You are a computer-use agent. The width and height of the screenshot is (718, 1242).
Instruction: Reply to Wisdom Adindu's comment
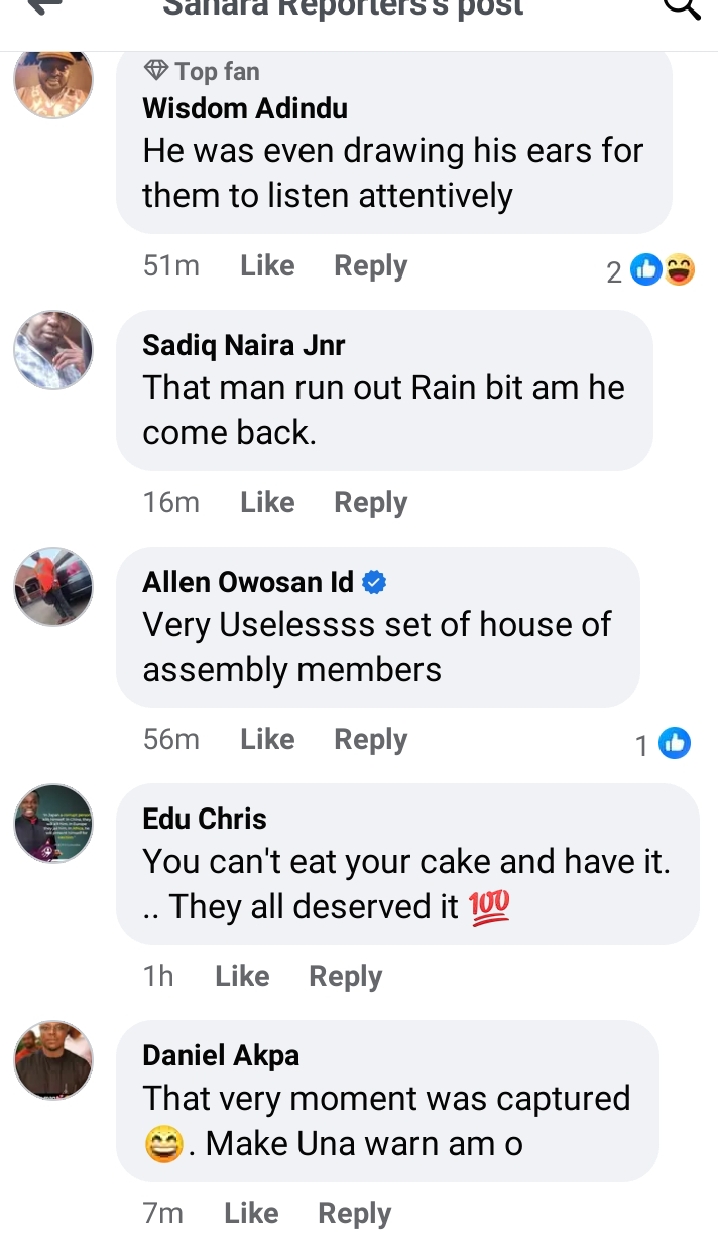tap(370, 266)
